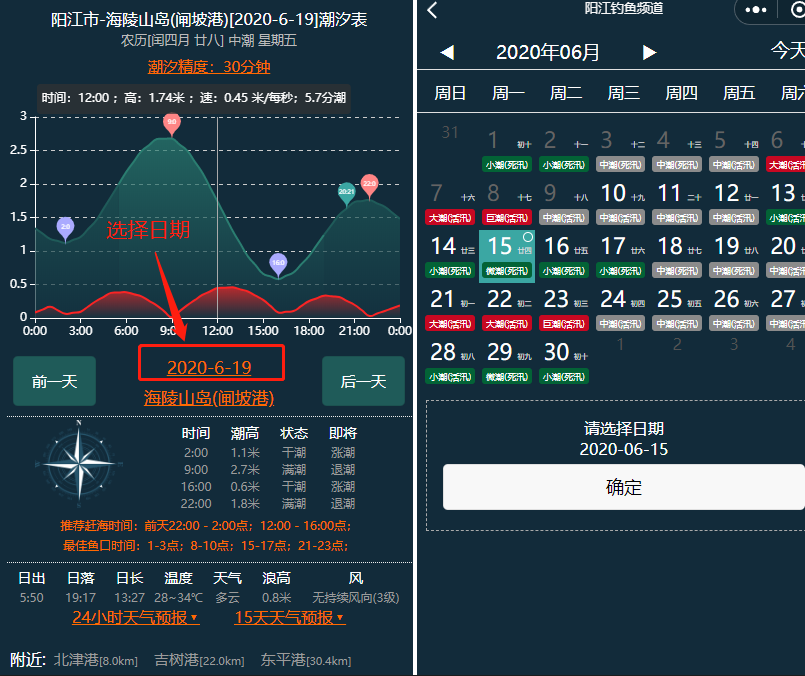Open the 2020-6-19 date picker

tap(209, 367)
